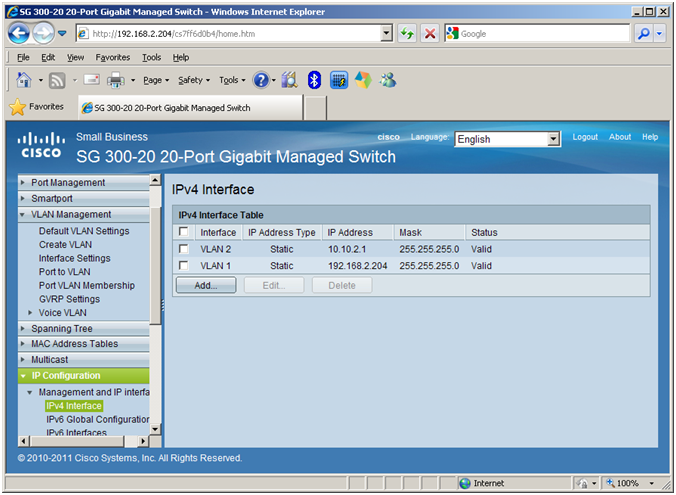Click the Help link in Cisco header

(x=650, y=137)
